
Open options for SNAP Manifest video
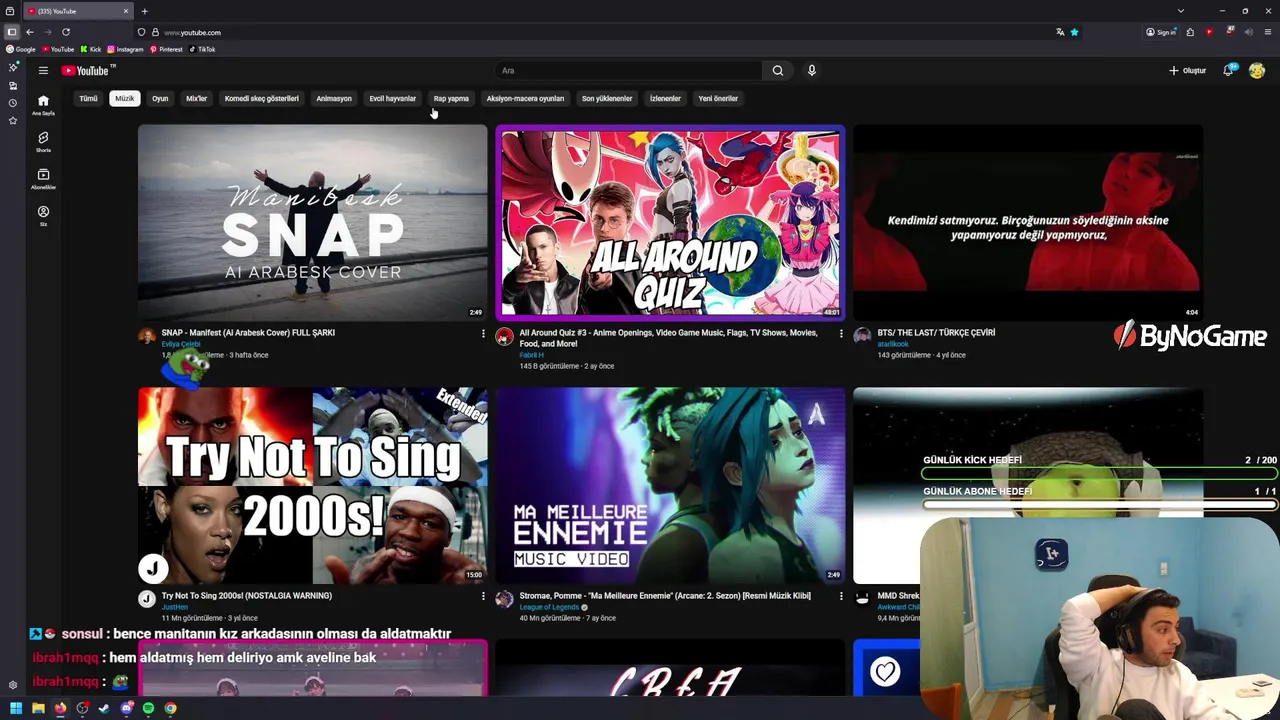[483, 333]
